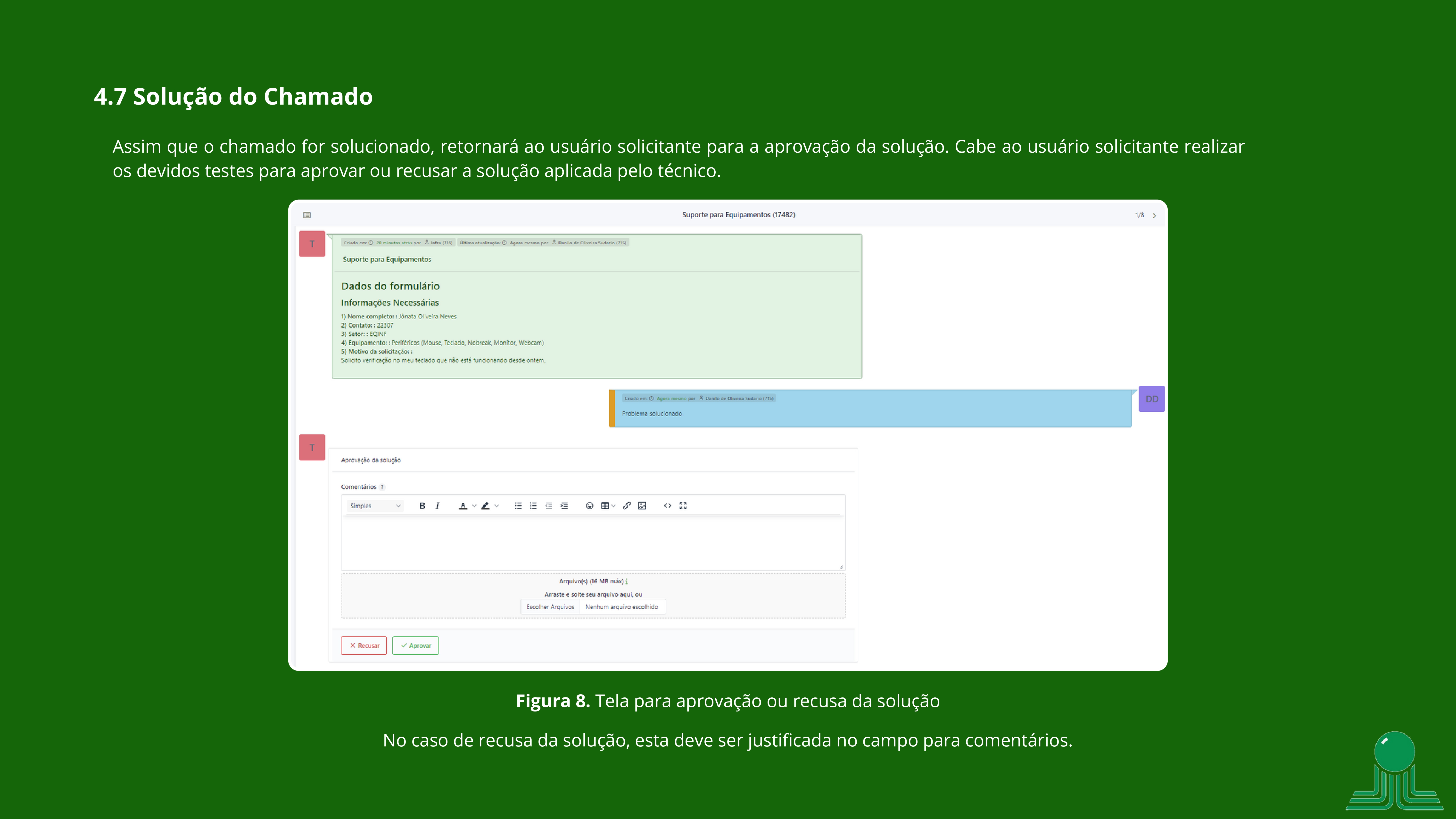
Task: Click the Recusar button
Action: [x=364, y=645]
